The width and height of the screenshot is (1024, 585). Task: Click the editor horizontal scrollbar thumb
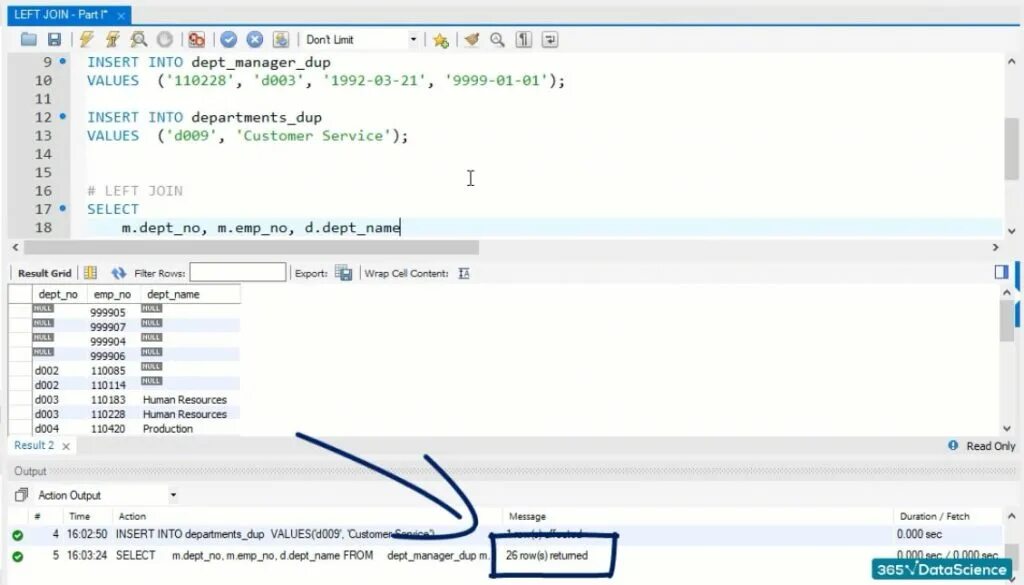tap(251, 247)
